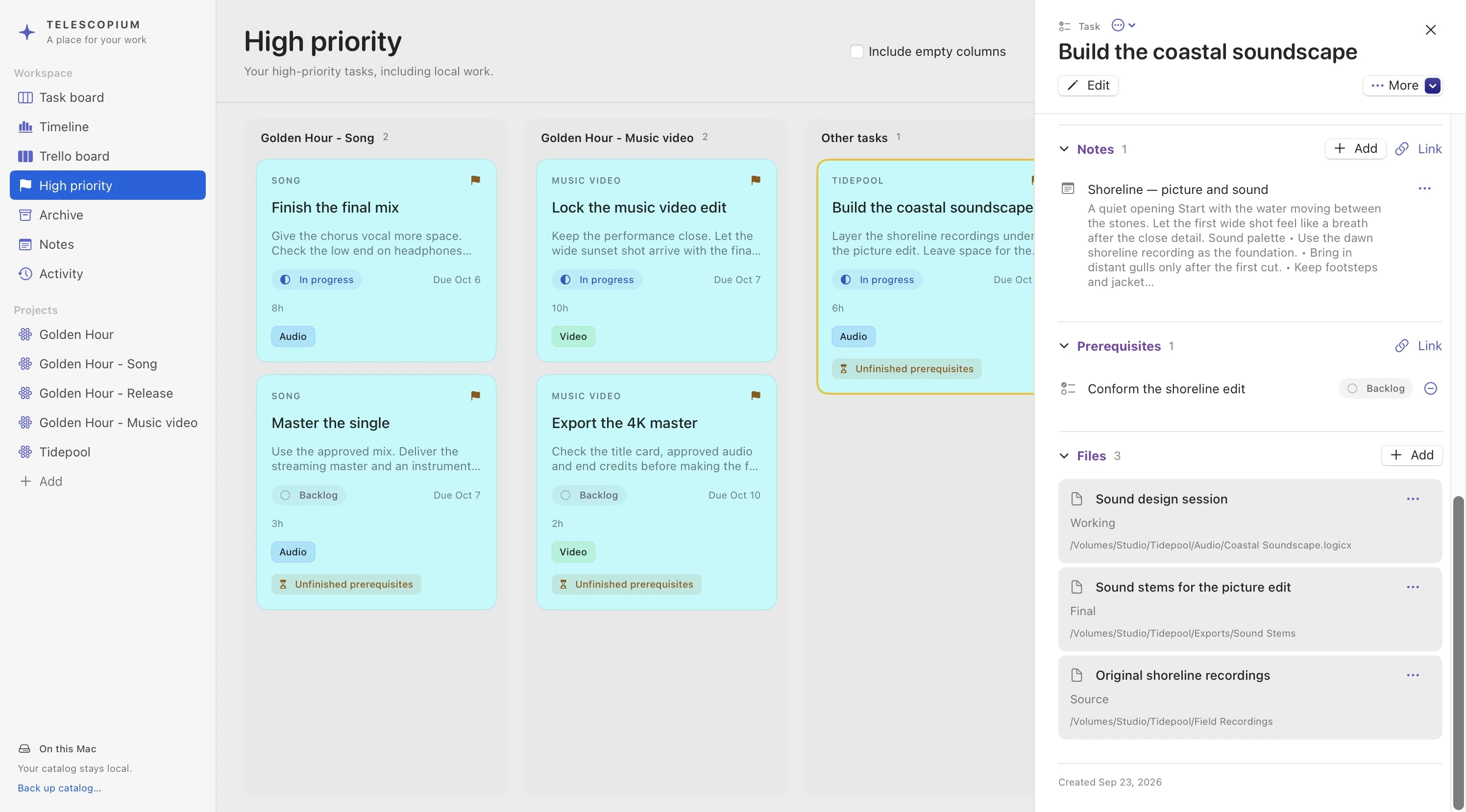Image resolution: width=1466 pixels, height=812 pixels.
Task: Open the Build the coastal soundscape card
Action: [x=926, y=277]
